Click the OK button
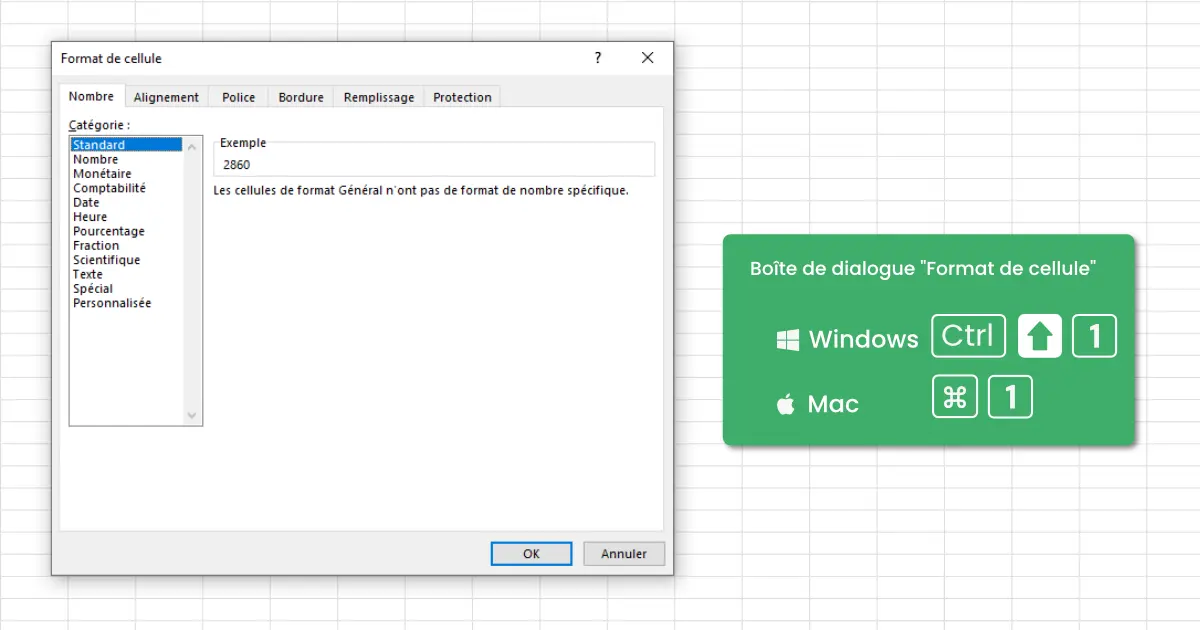 click(531, 554)
